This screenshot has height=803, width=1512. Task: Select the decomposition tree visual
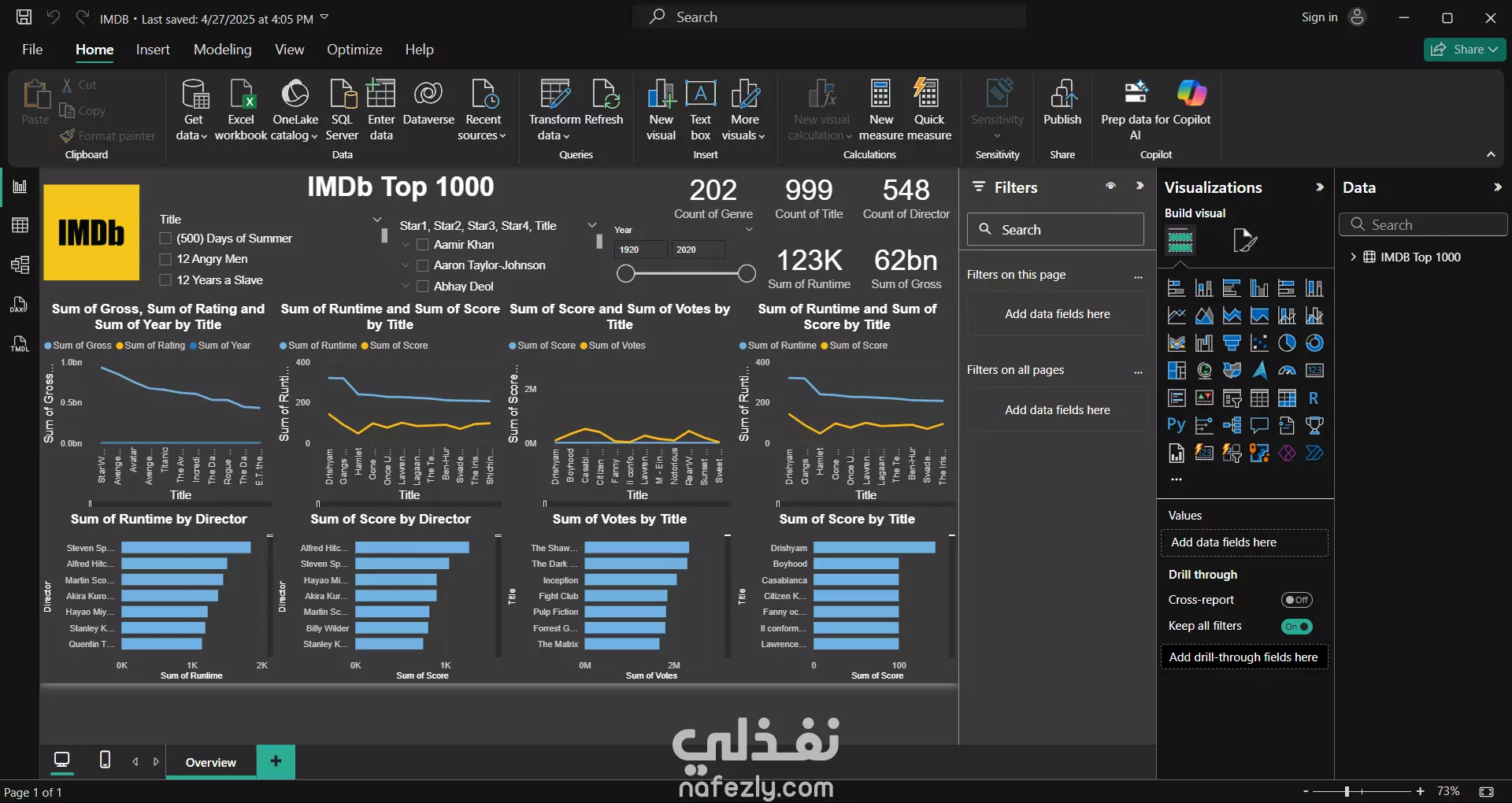tap(1232, 426)
